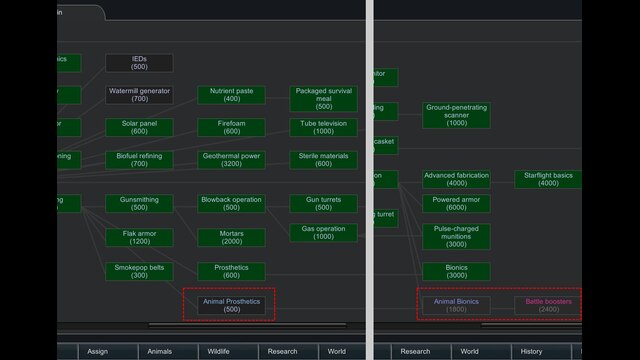Viewport: 640px width, 360px height.
Task: Select the Animal Bionics research node
Action: pos(456,305)
